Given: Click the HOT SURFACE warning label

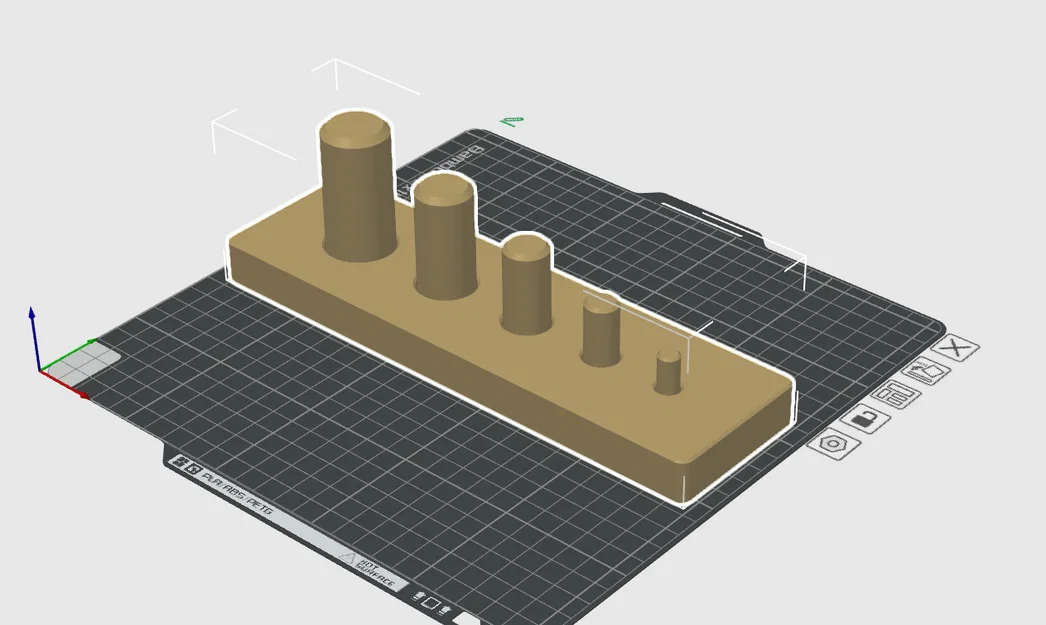Looking at the screenshot, I should click(377, 572).
